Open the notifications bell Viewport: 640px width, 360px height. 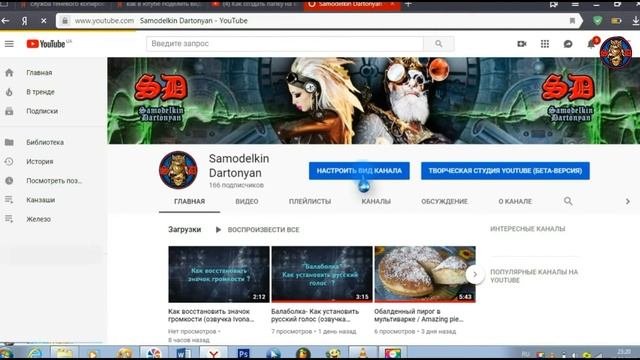[x=591, y=44]
